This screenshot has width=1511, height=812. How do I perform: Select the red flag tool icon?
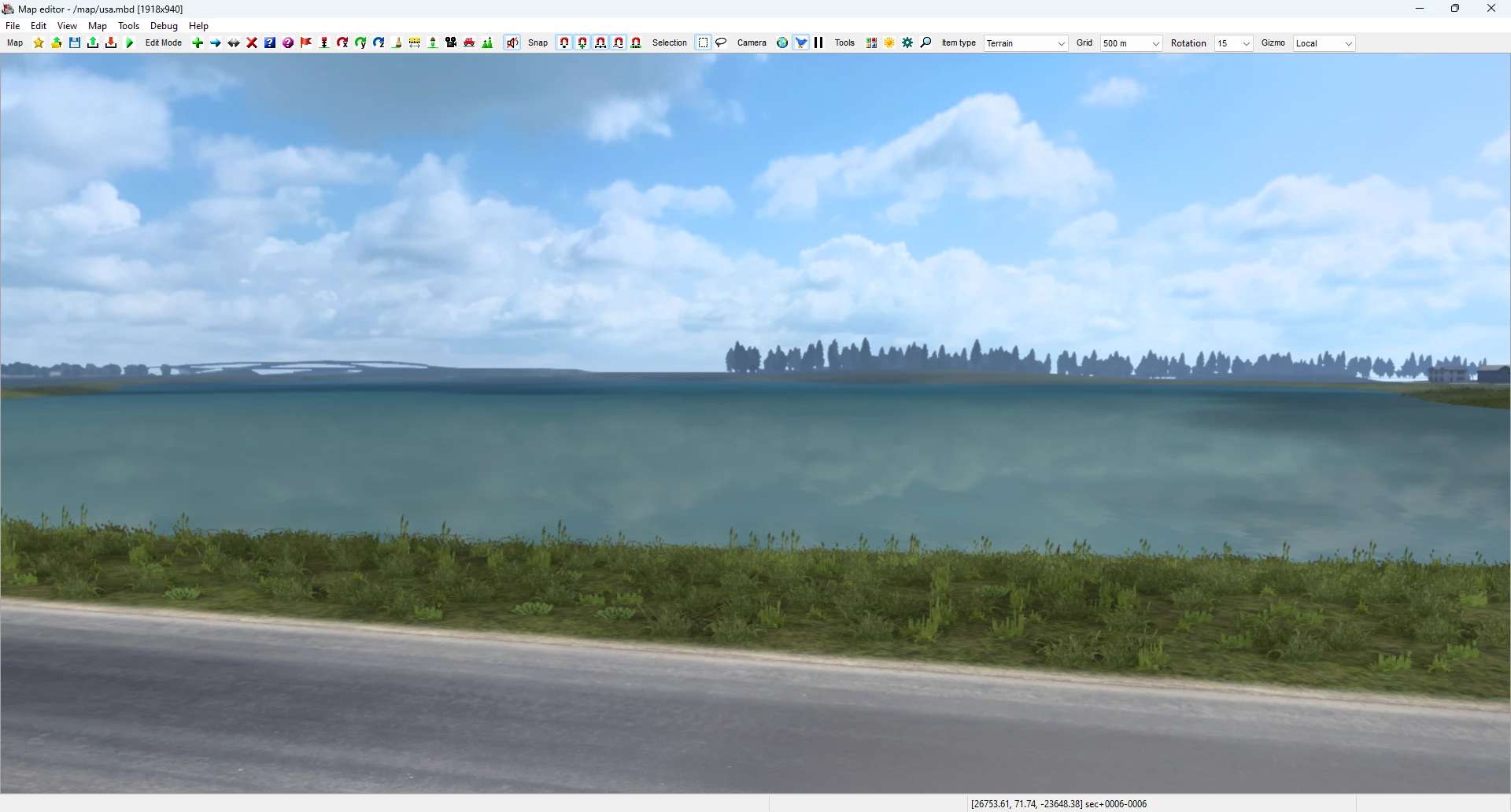coord(306,43)
